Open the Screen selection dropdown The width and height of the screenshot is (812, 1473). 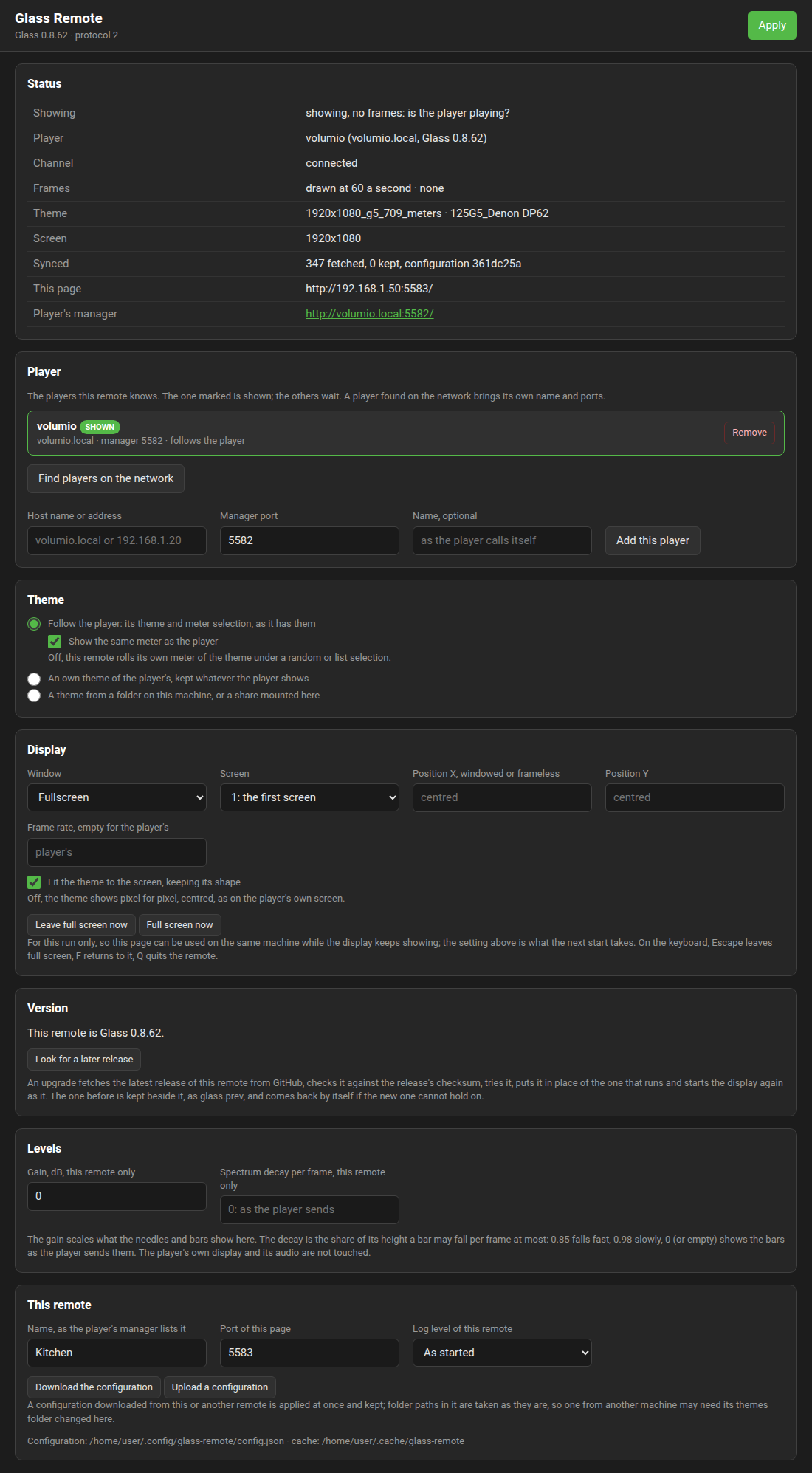(x=309, y=797)
